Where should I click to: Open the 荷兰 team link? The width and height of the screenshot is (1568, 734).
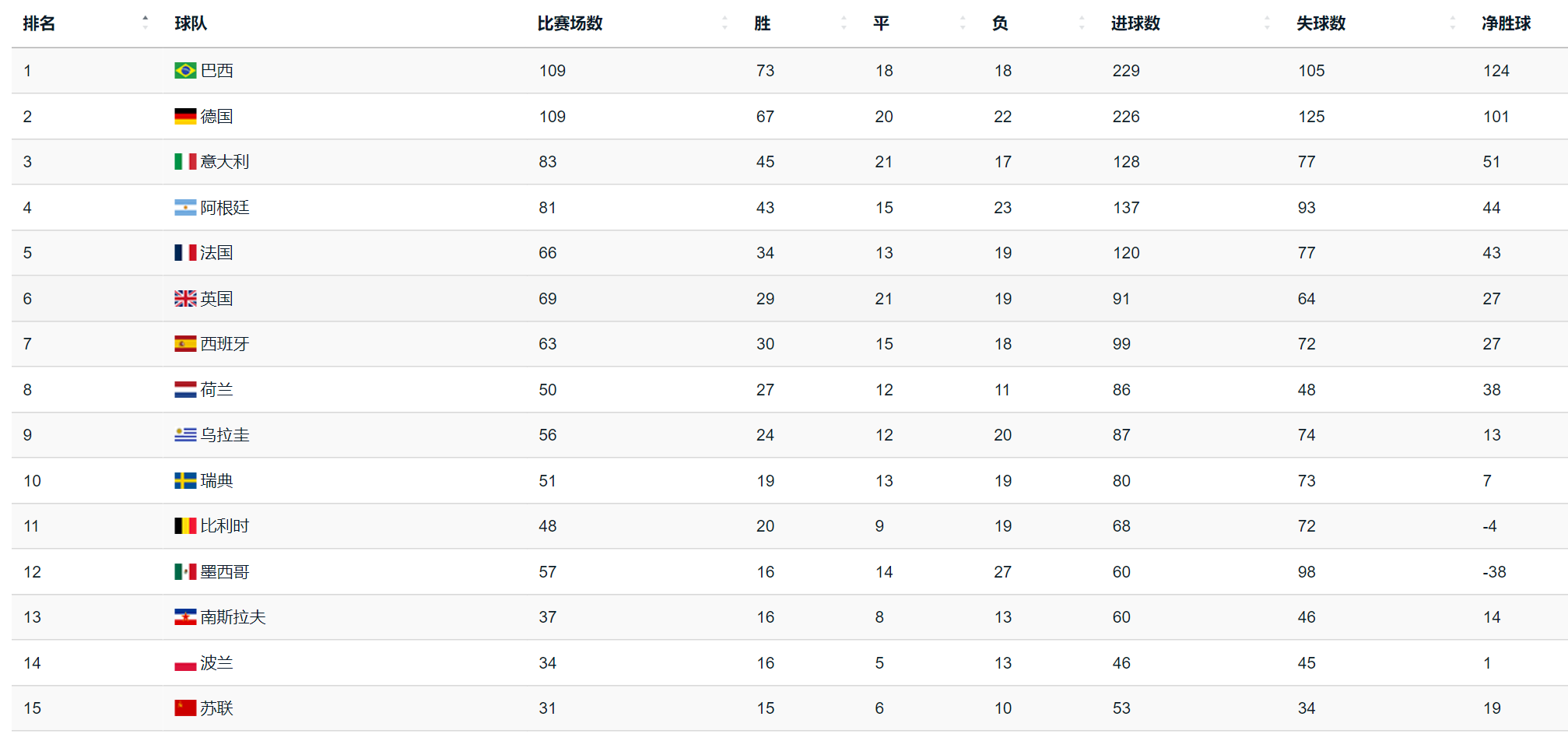pos(216,390)
